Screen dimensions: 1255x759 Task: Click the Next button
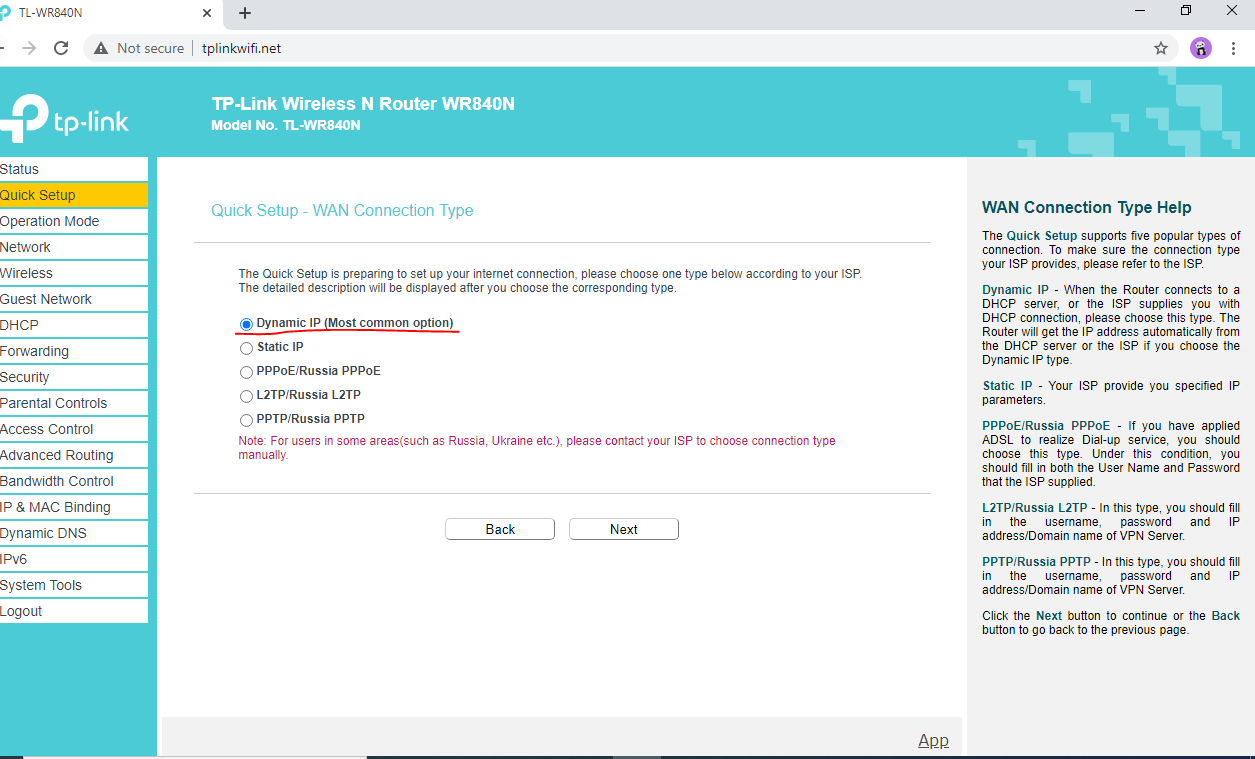pos(624,529)
